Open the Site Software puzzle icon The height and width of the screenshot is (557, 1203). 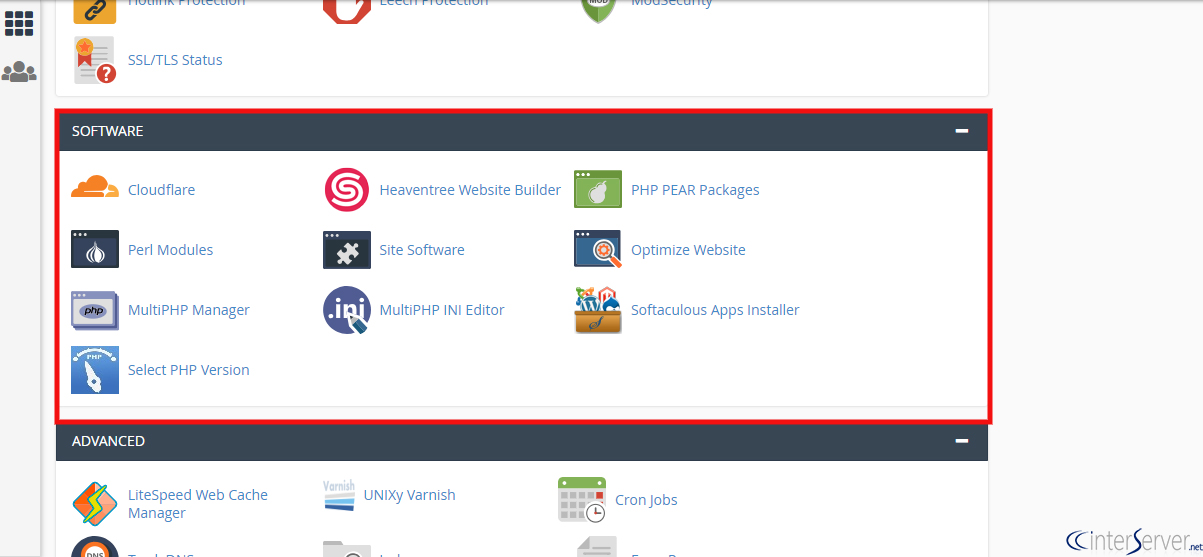(347, 250)
